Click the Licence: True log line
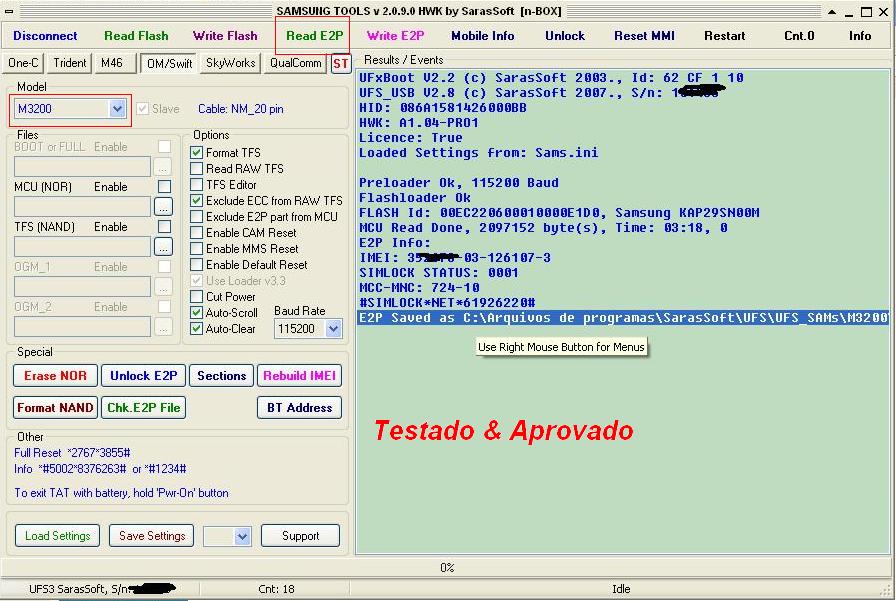Image resolution: width=896 pixels, height=601 pixels. [x=411, y=138]
